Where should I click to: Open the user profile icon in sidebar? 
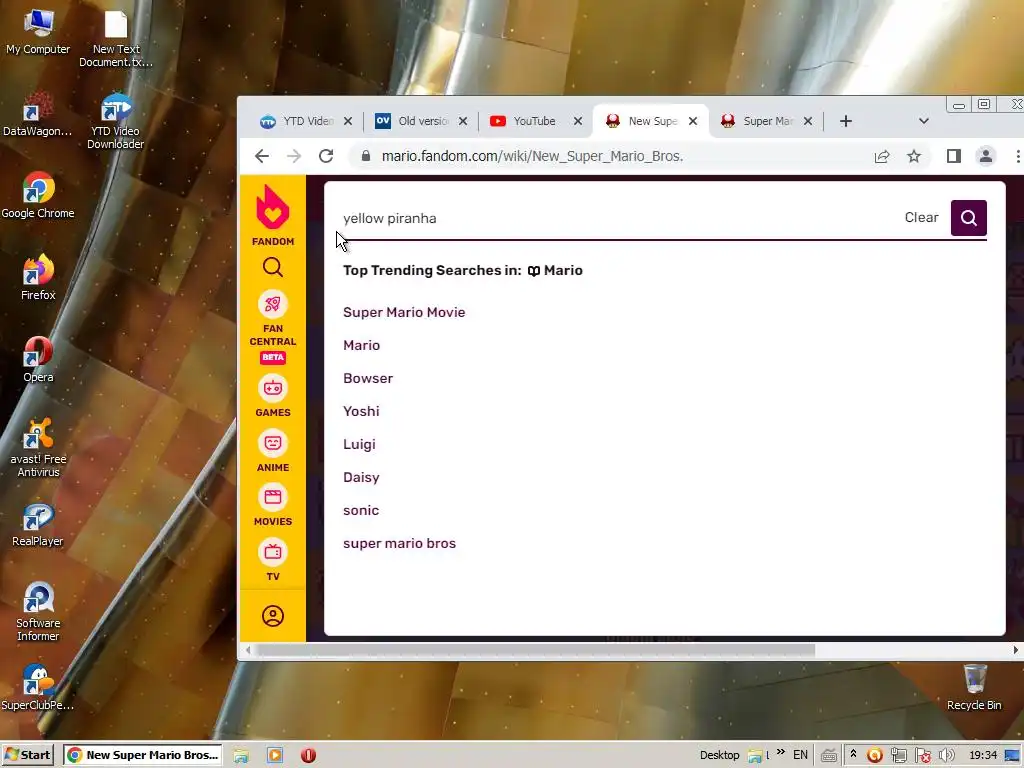(x=272, y=616)
